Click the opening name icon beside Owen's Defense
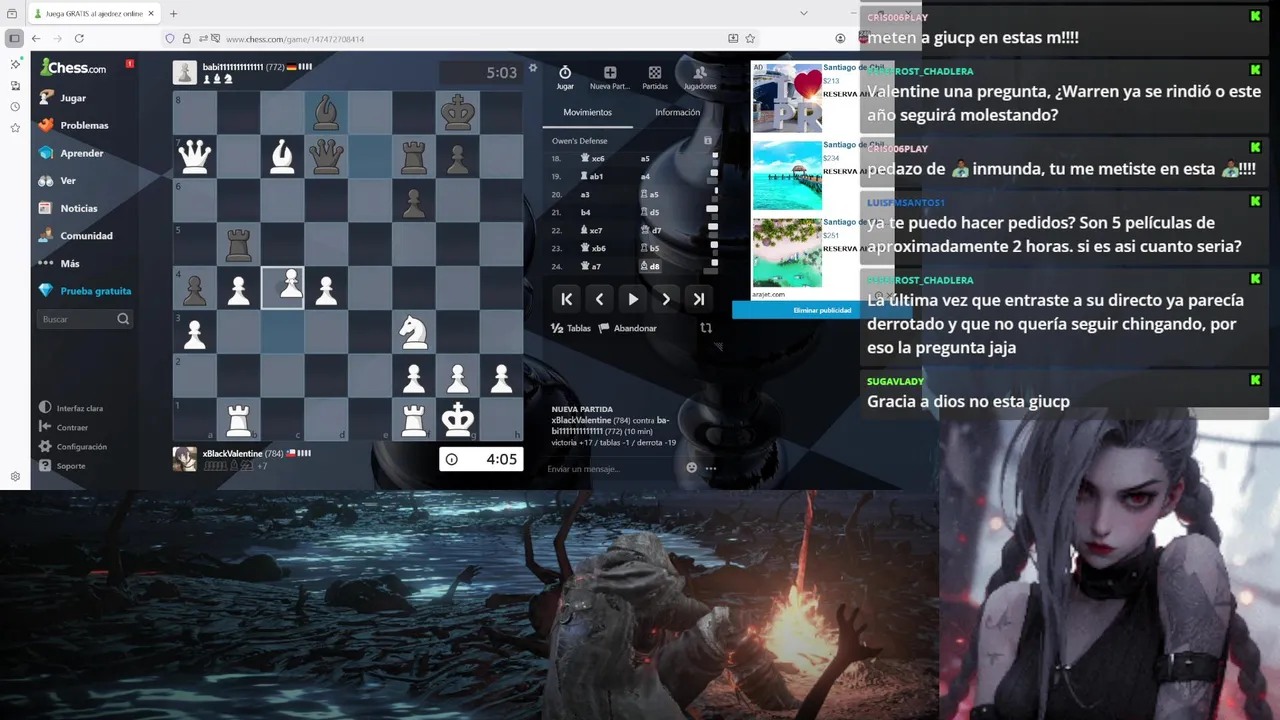 pyautogui.click(x=708, y=141)
